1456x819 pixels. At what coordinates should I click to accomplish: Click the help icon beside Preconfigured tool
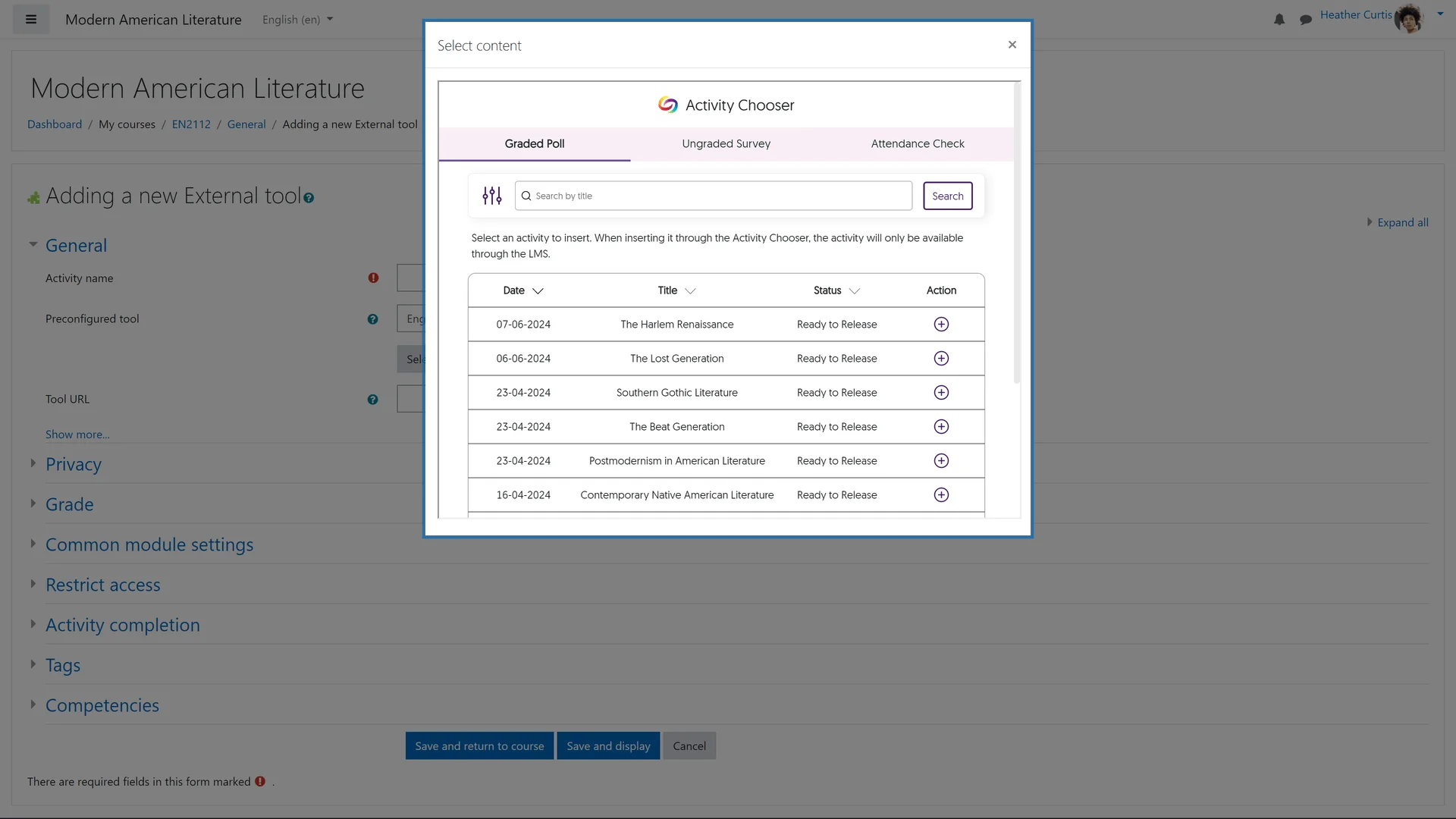click(x=373, y=319)
